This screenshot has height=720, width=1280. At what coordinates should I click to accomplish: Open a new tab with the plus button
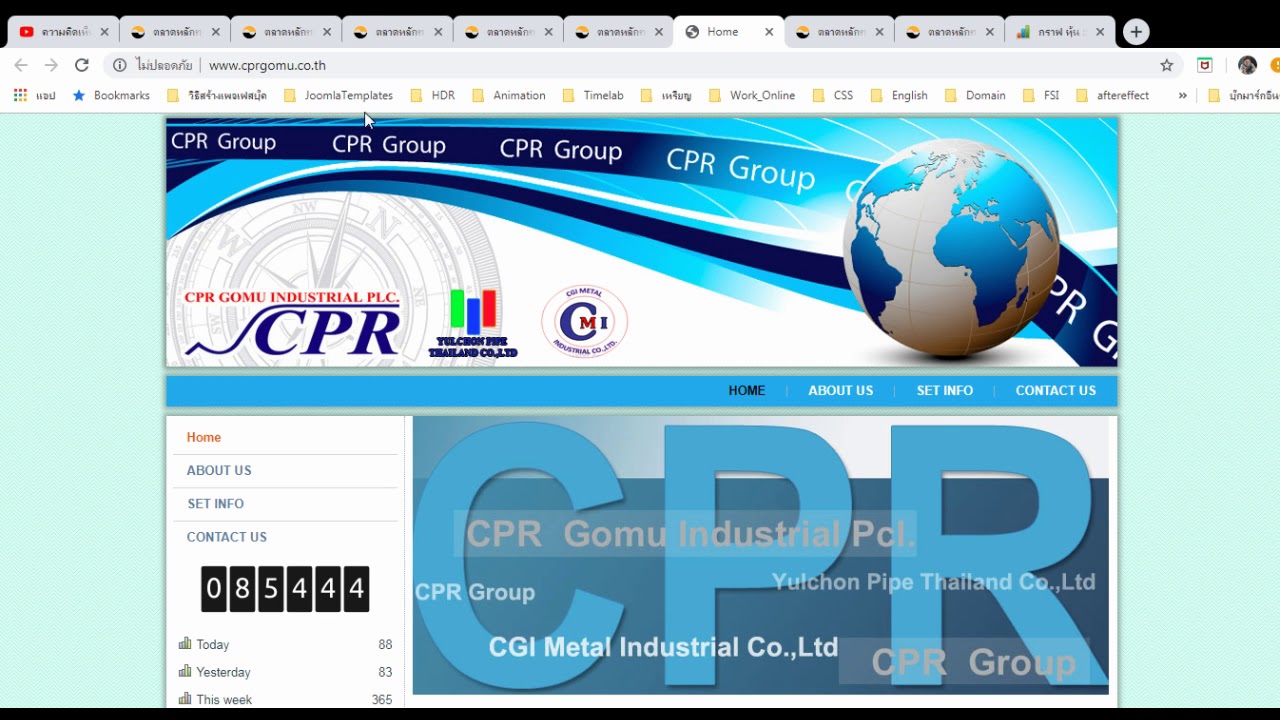pos(1135,32)
